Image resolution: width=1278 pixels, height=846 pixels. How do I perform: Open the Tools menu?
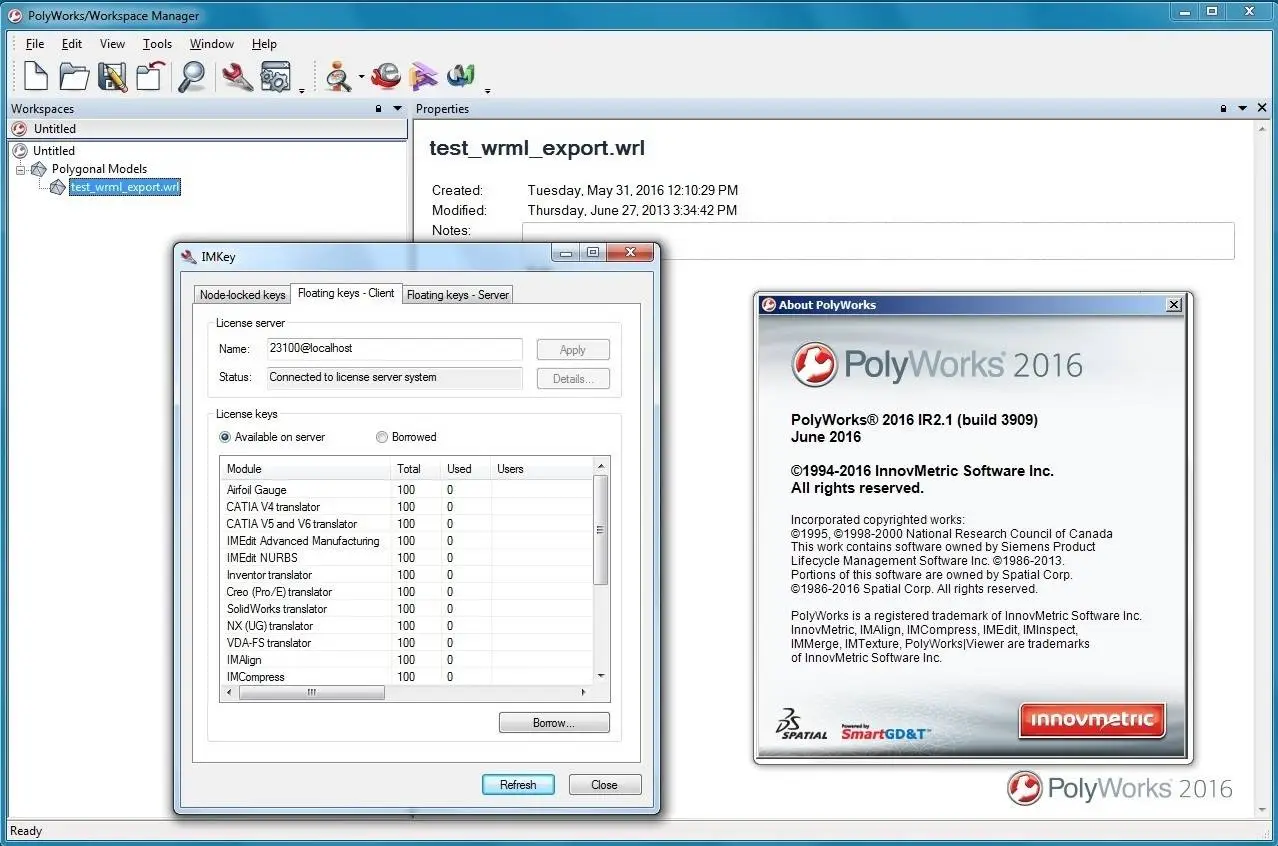[x=157, y=44]
